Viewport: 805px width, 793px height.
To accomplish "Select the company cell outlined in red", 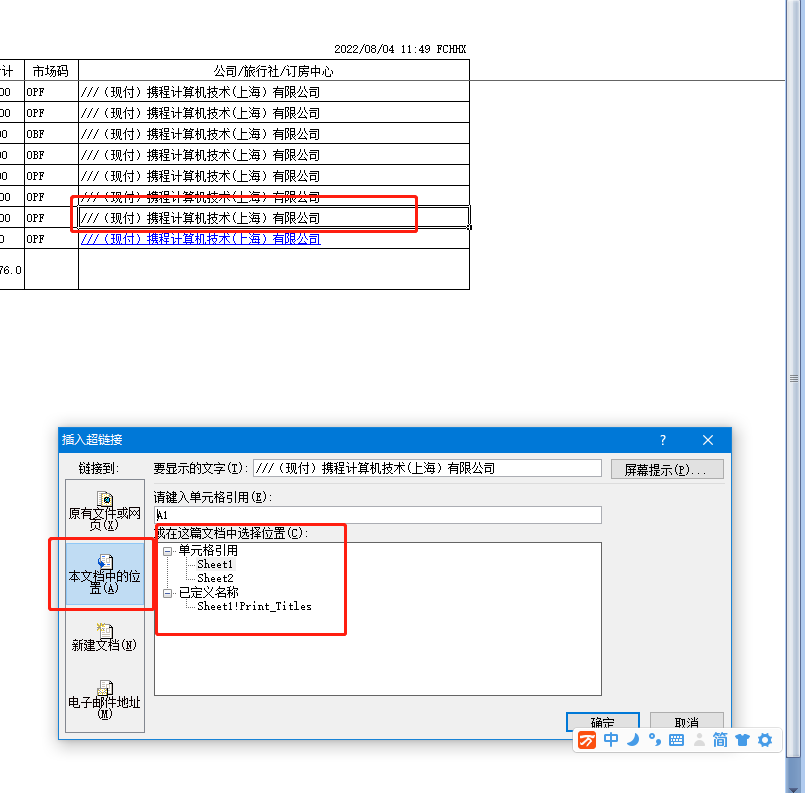I will 274,218.
